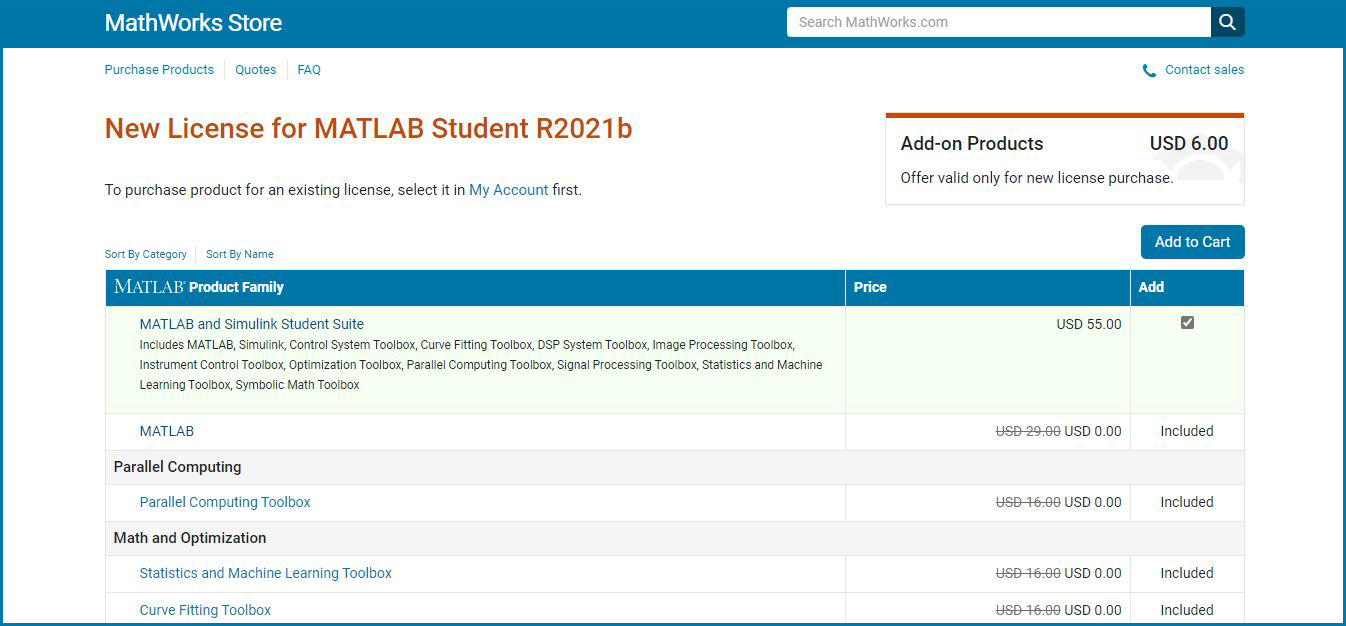
Task: Sort products By Category
Action: 146,254
